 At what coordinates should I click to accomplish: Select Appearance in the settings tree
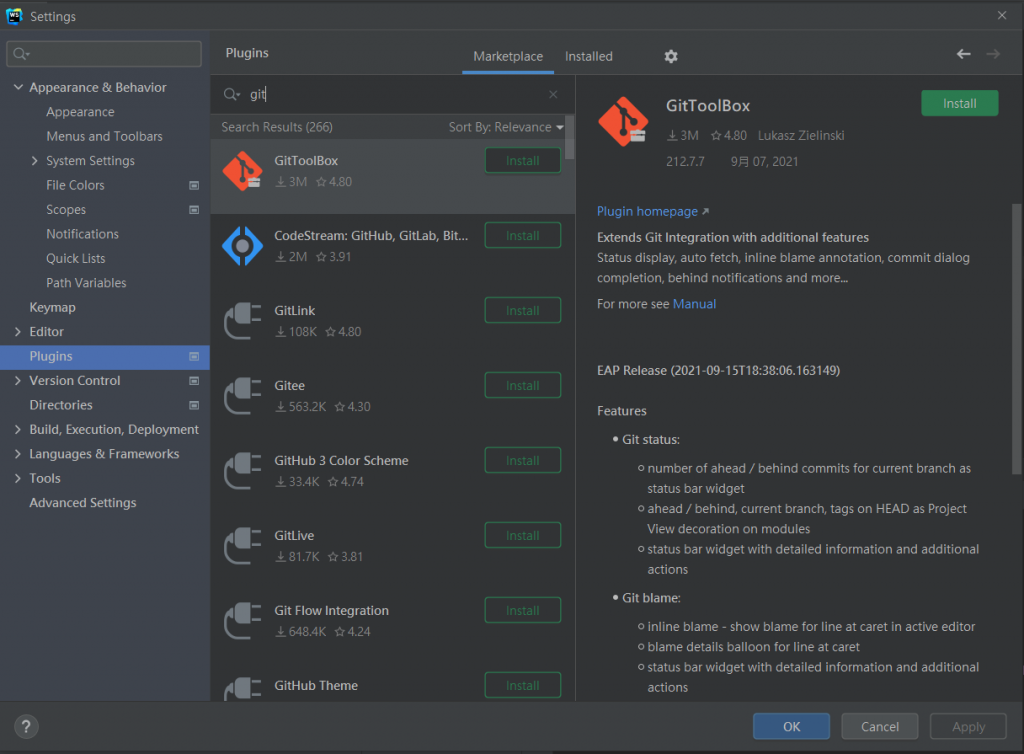tap(80, 112)
